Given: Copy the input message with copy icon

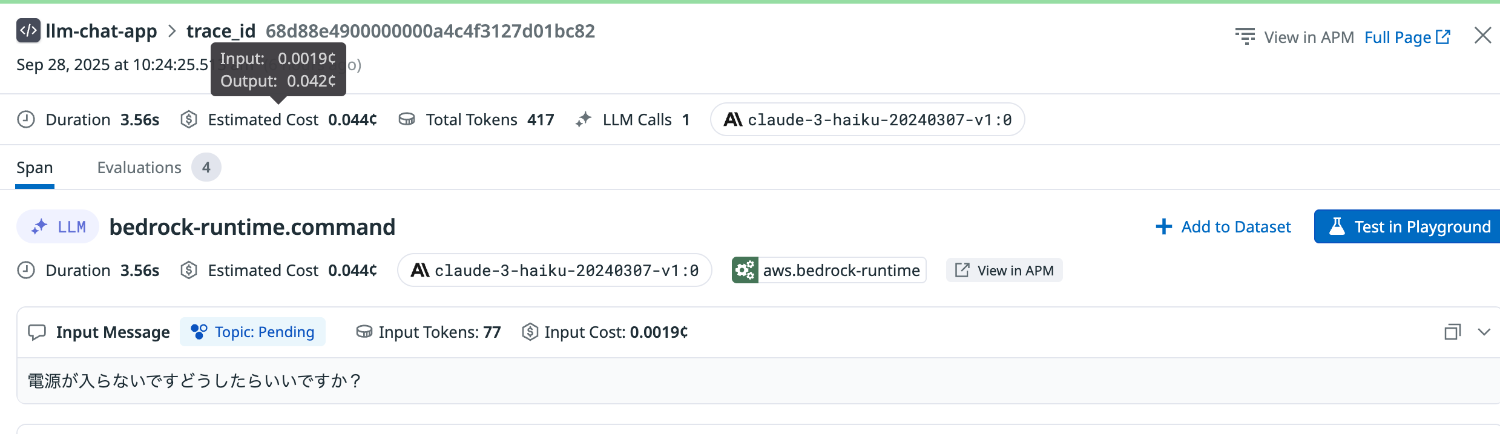Looking at the screenshot, I should 1453,332.
